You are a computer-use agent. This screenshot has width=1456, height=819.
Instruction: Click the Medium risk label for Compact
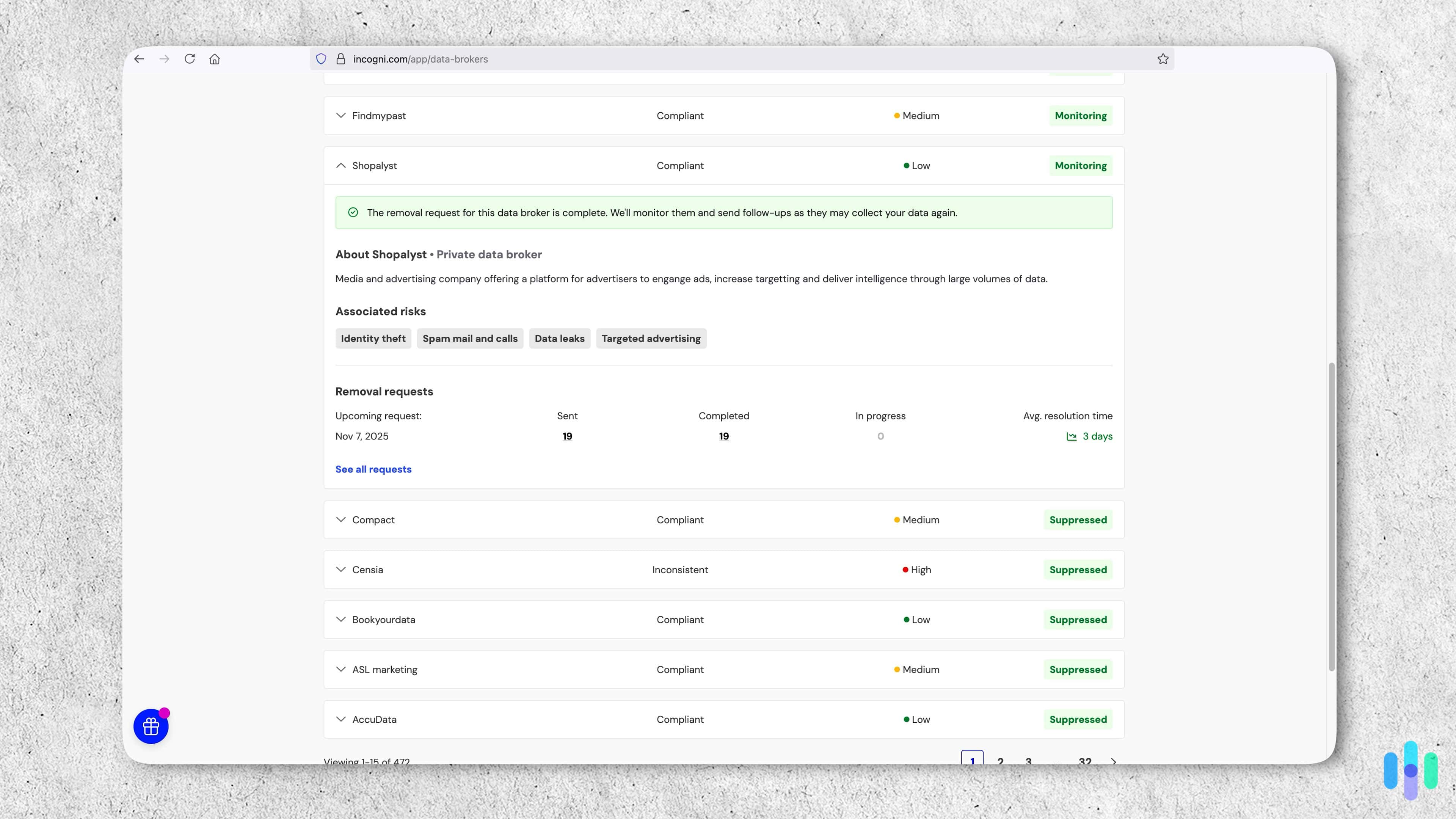(917, 520)
